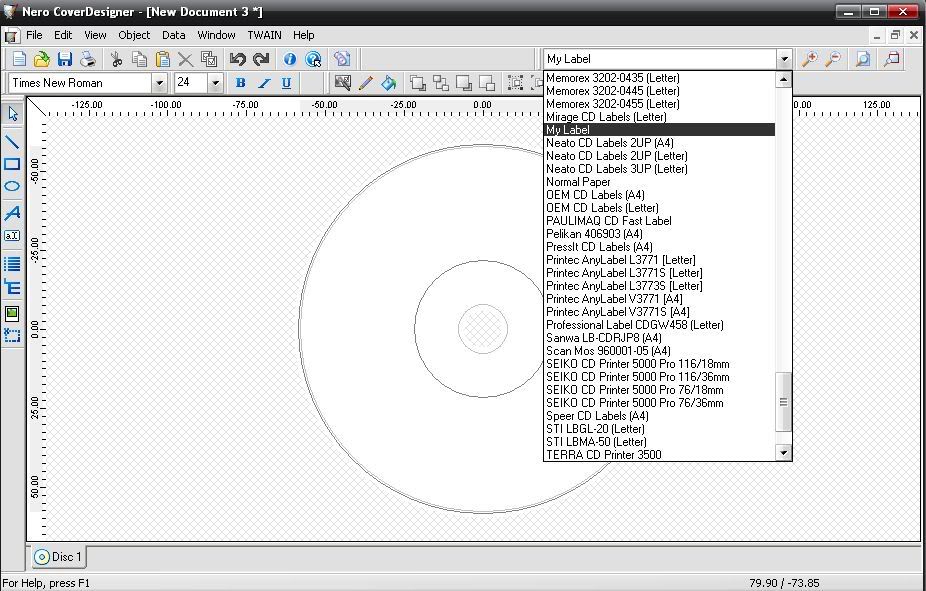Viewport: 926px width, 591px height.
Task: Choose TERRA CD Printer 3500 template
Action: (x=622, y=454)
